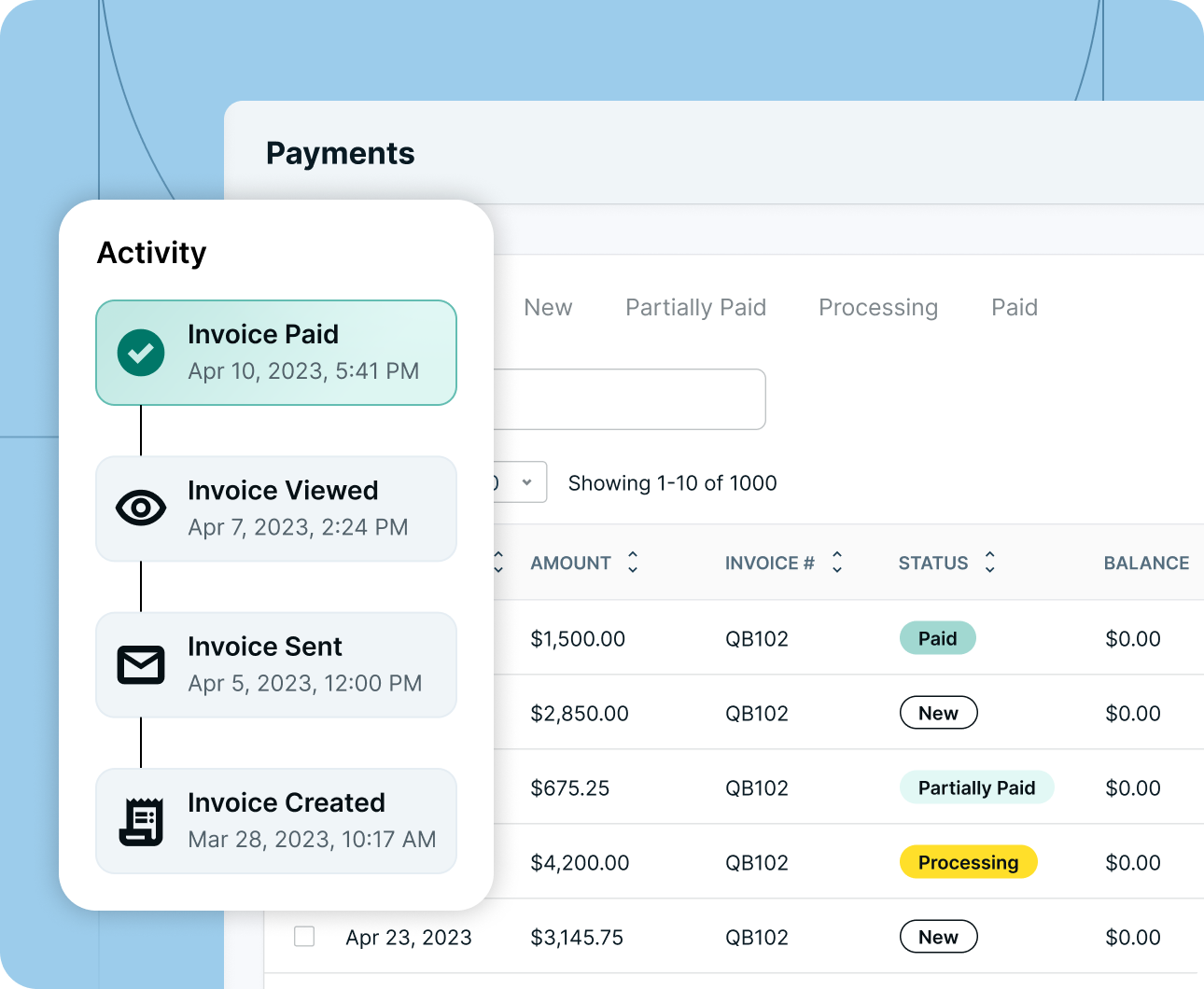
Task: Select the Apr 23, 2023 row checkbox
Action: tap(304, 936)
